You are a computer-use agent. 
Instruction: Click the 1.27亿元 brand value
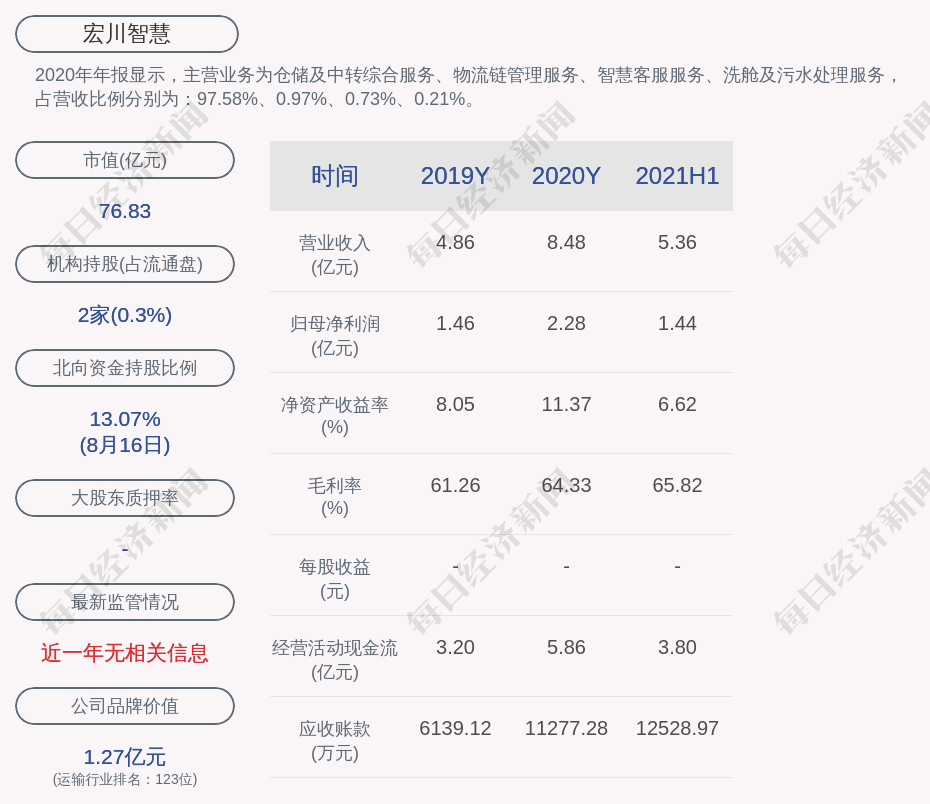(x=125, y=757)
